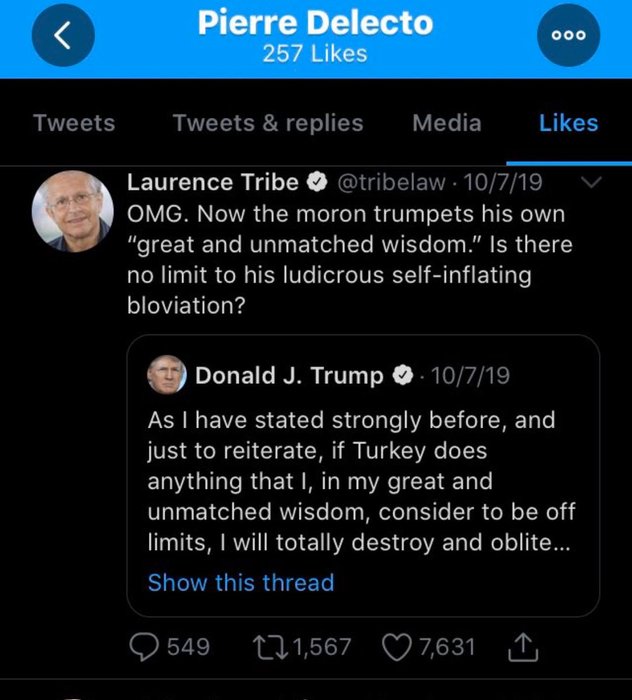Tap Donald J. Trump's small avatar
Screen dimensions: 632x700
pos(165,375)
